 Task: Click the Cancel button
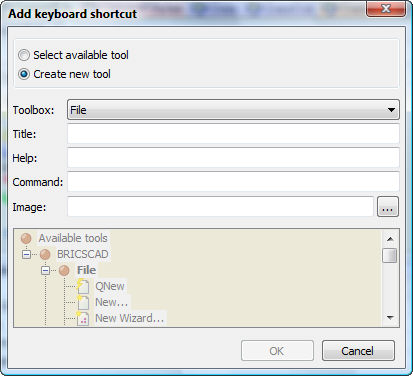[x=358, y=351]
